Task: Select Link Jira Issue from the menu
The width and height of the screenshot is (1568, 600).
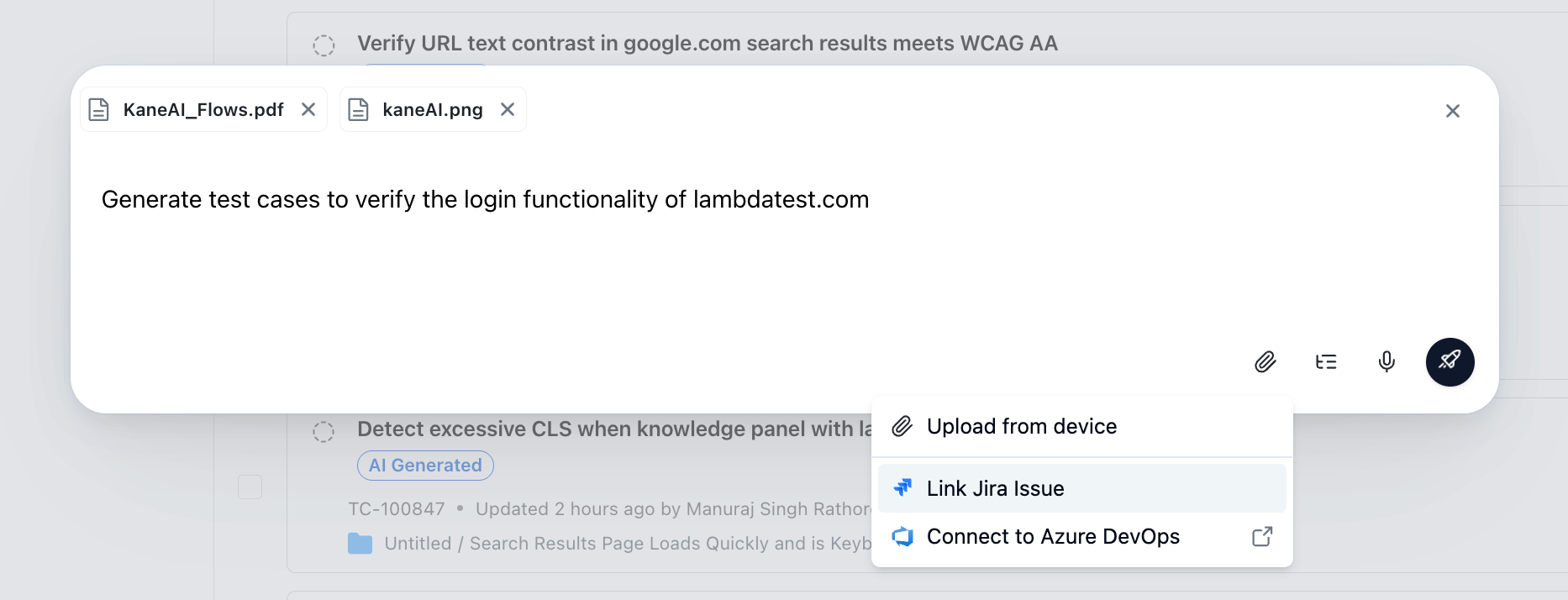Action: pyautogui.click(x=995, y=487)
